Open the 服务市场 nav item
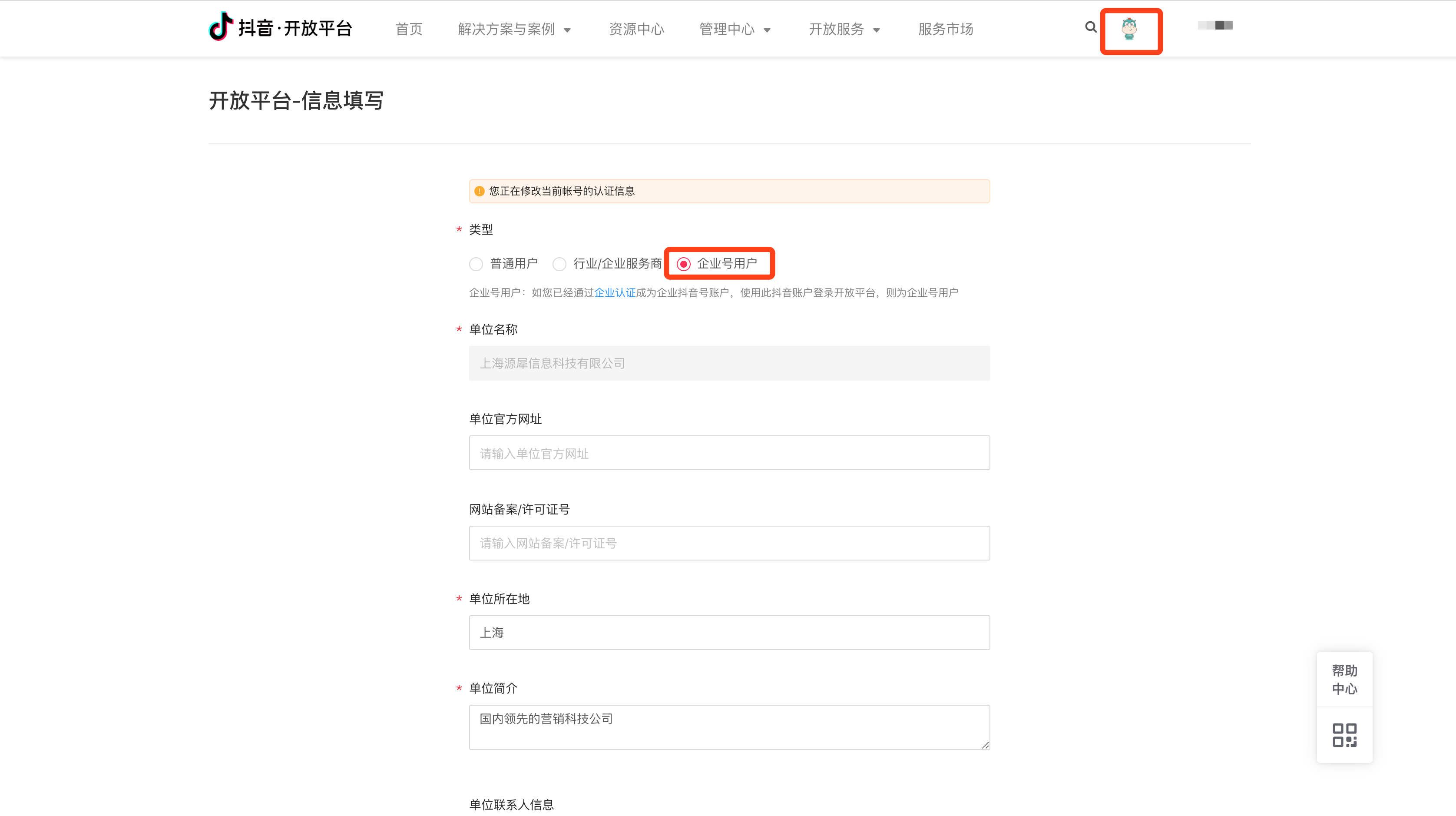This screenshot has height=816, width=1456. coord(946,30)
